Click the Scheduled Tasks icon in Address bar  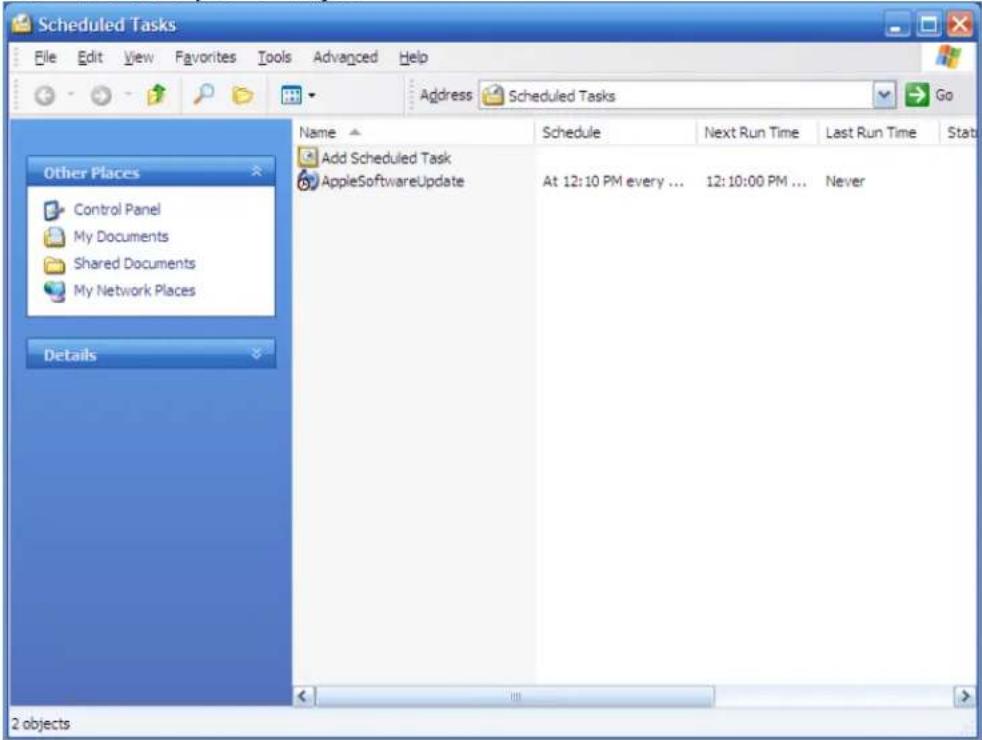tap(494, 95)
